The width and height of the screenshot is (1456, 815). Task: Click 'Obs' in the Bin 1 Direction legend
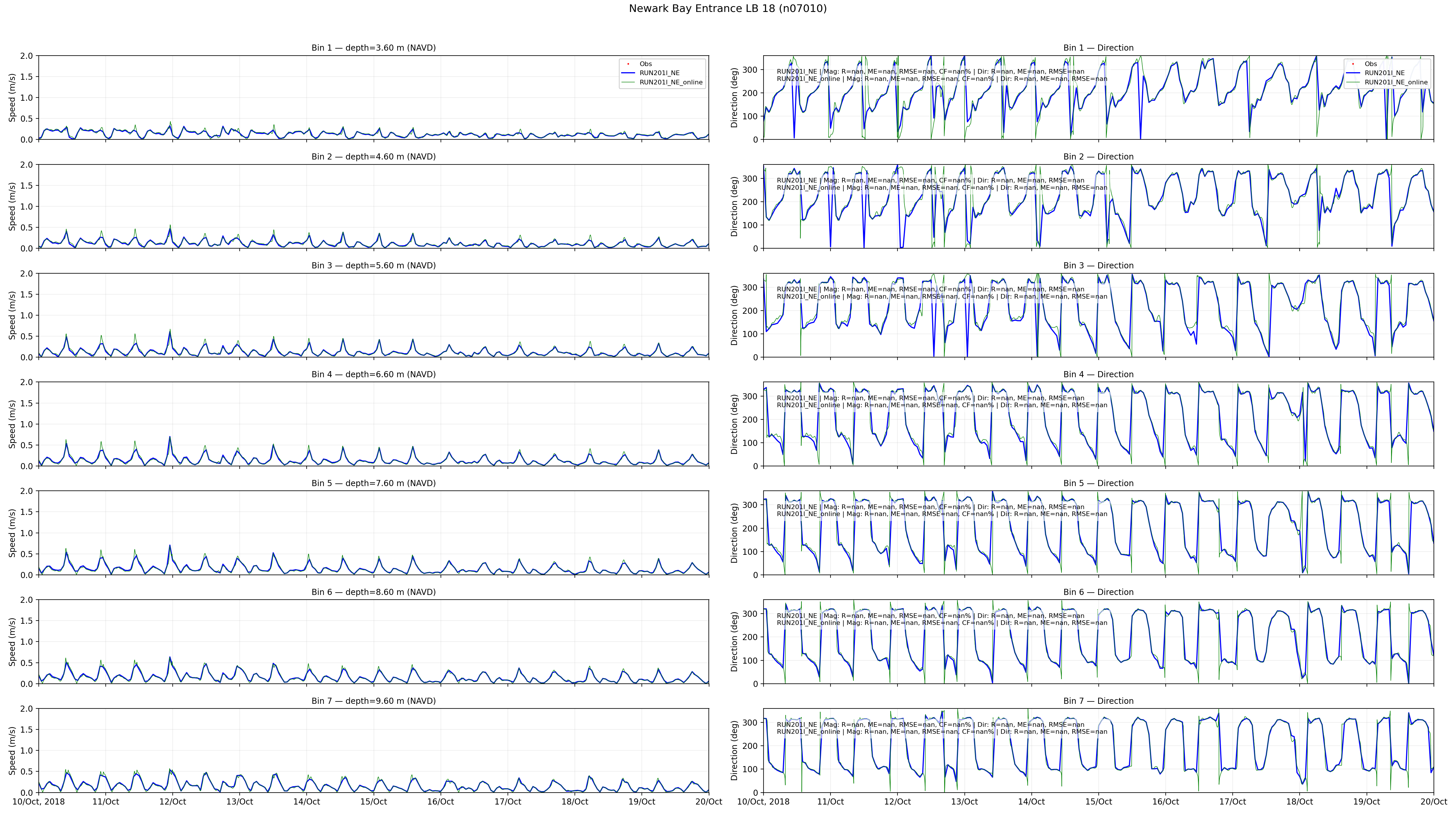tap(1371, 64)
